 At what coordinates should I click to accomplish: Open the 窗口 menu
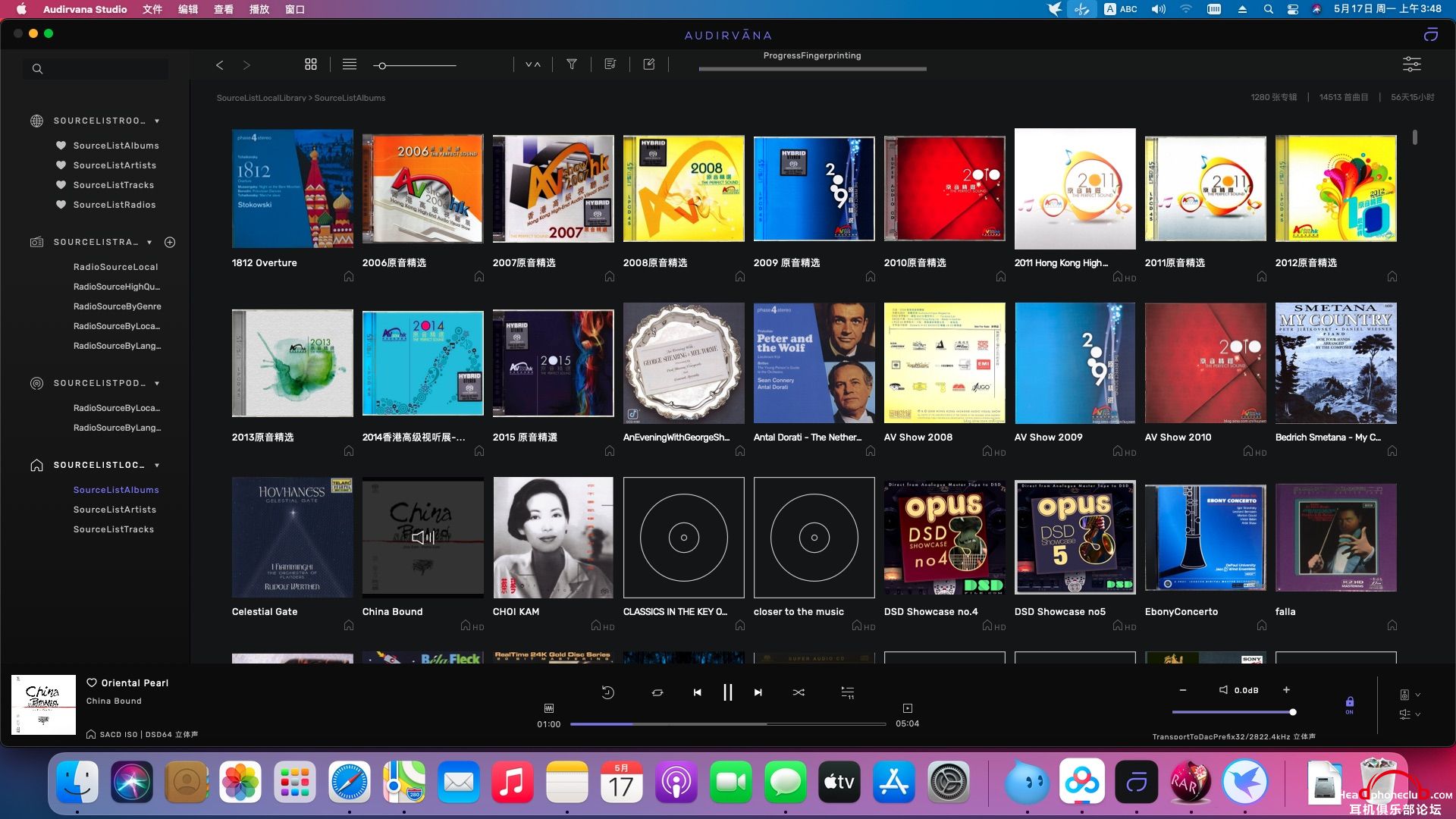coord(295,9)
